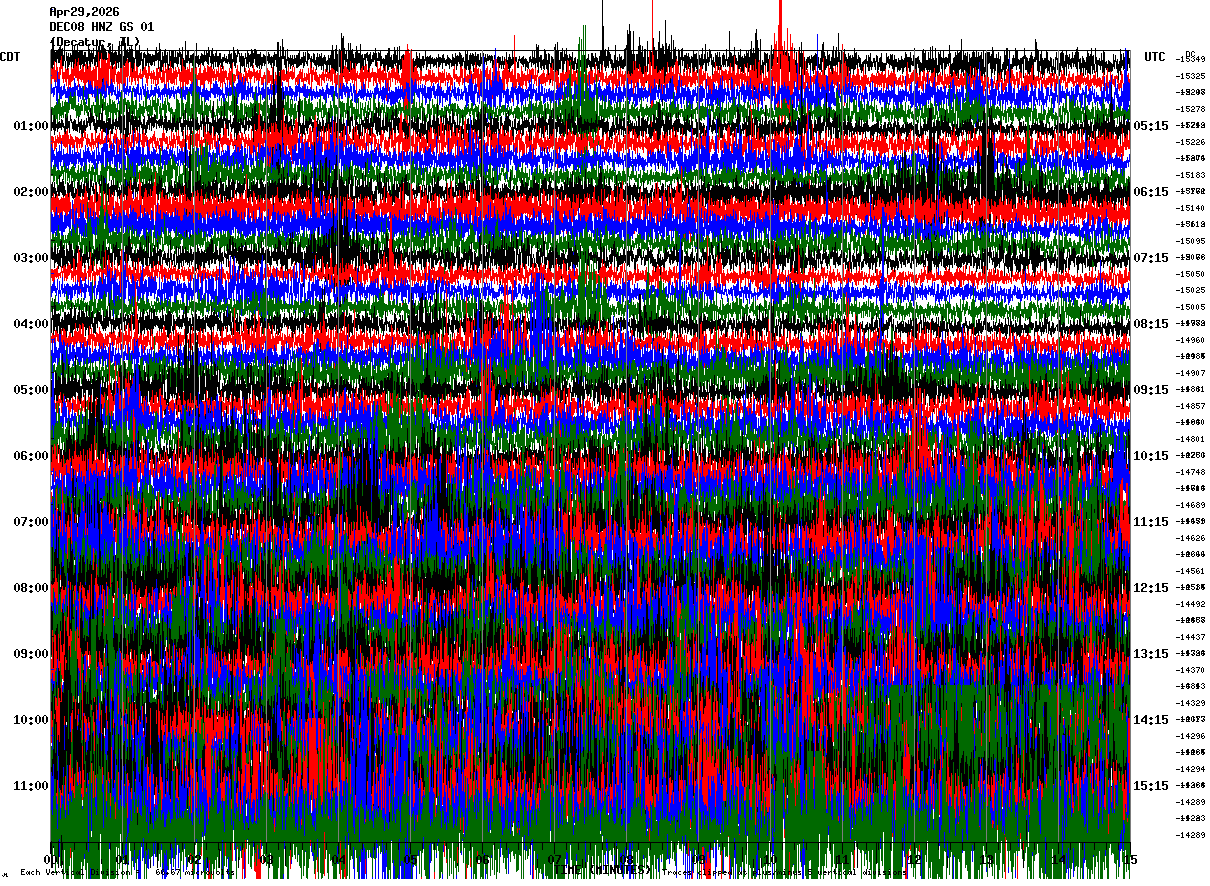The height and width of the screenshot is (886, 1210).
Task: Click the DC offset value -14329
Action: (1190, 703)
